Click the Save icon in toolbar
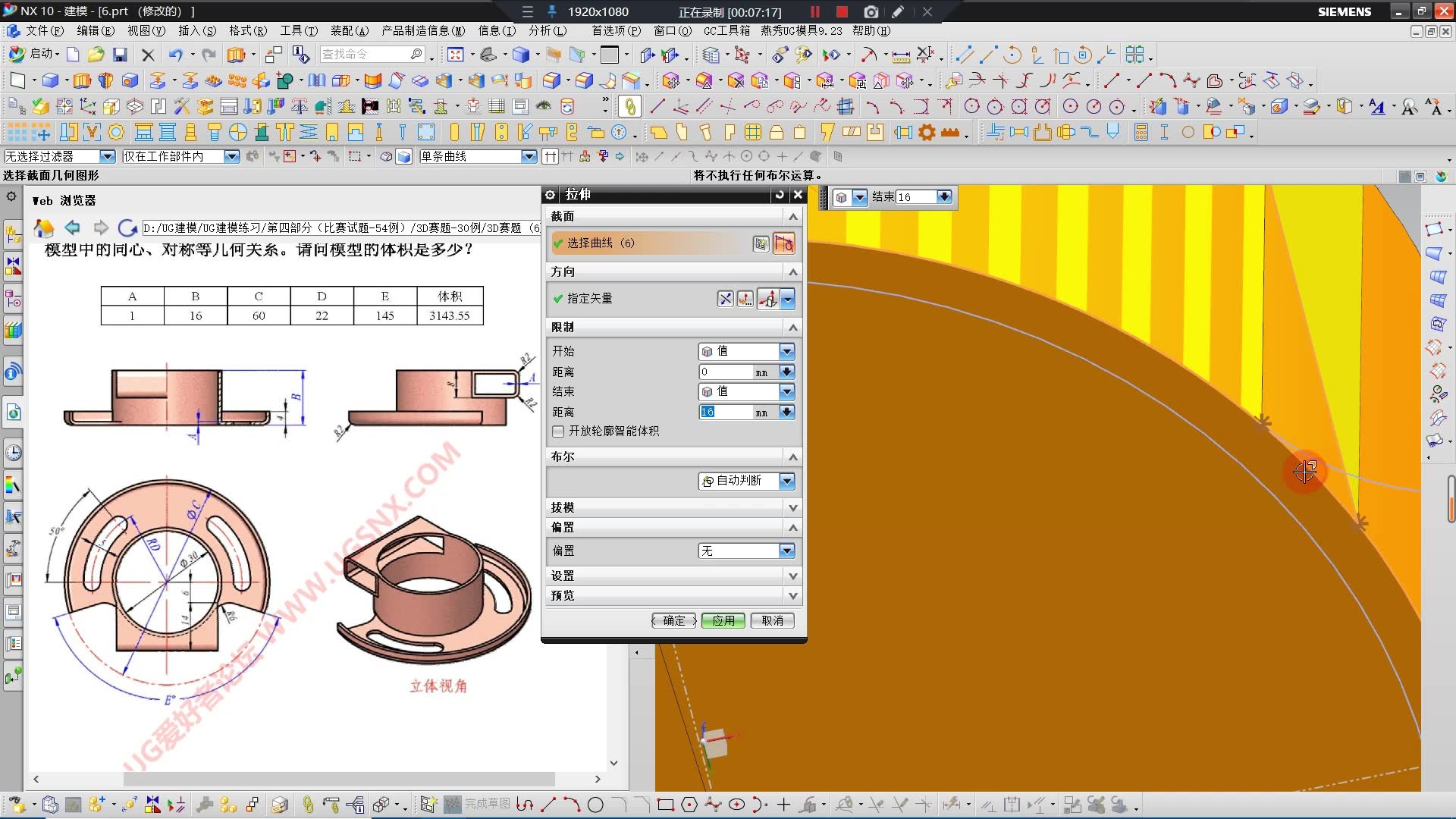This screenshot has width=1456, height=819. coord(120,55)
